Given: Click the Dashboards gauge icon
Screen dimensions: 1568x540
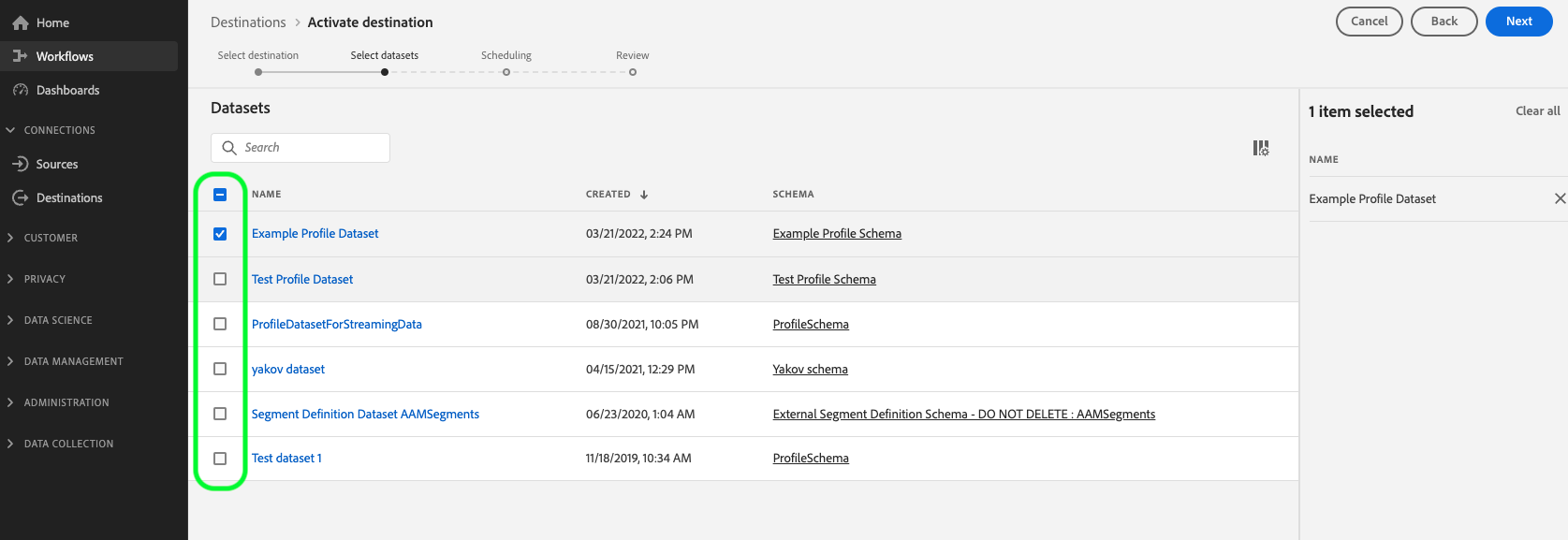Looking at the screenshot, I should [21, 90].
